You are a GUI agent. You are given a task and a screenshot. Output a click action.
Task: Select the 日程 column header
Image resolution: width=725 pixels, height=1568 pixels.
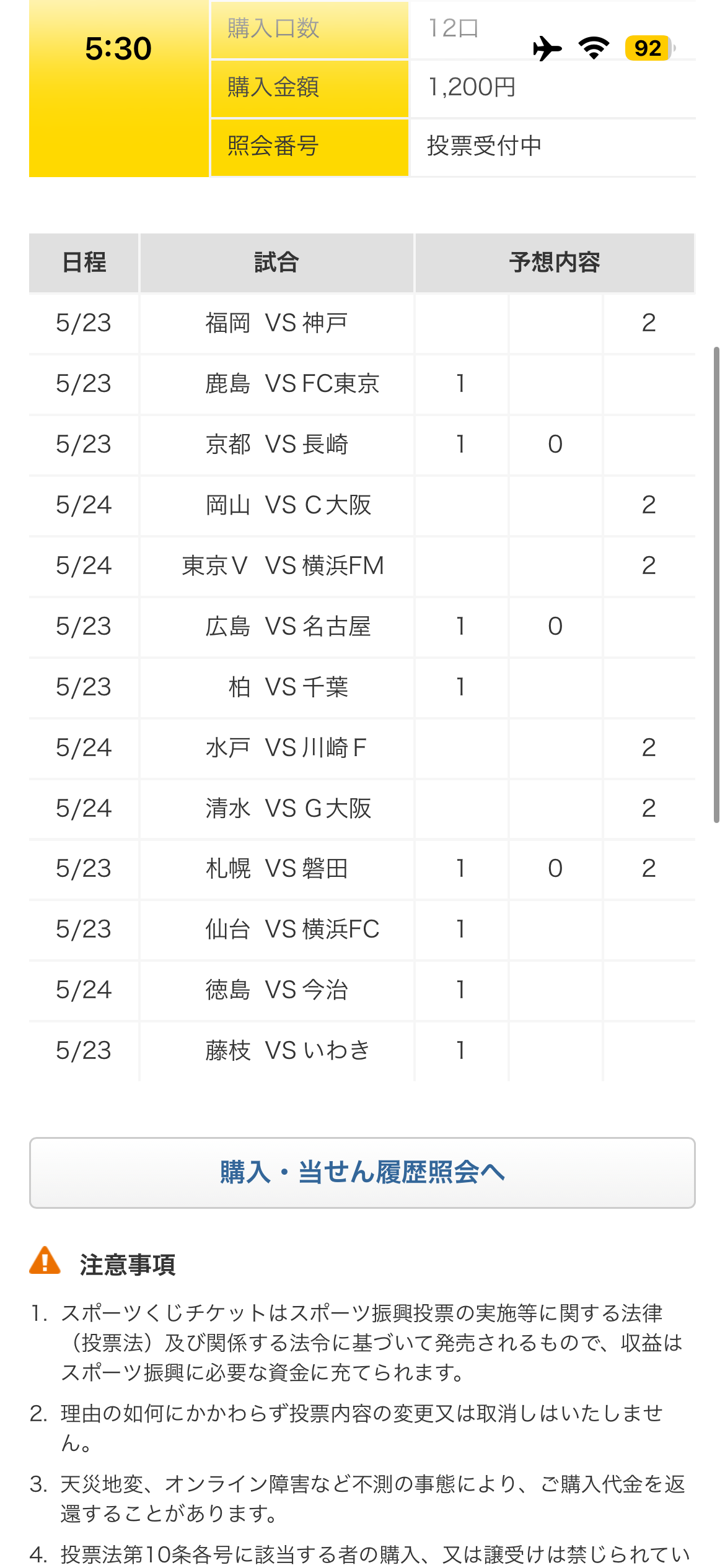coord(84,263)
